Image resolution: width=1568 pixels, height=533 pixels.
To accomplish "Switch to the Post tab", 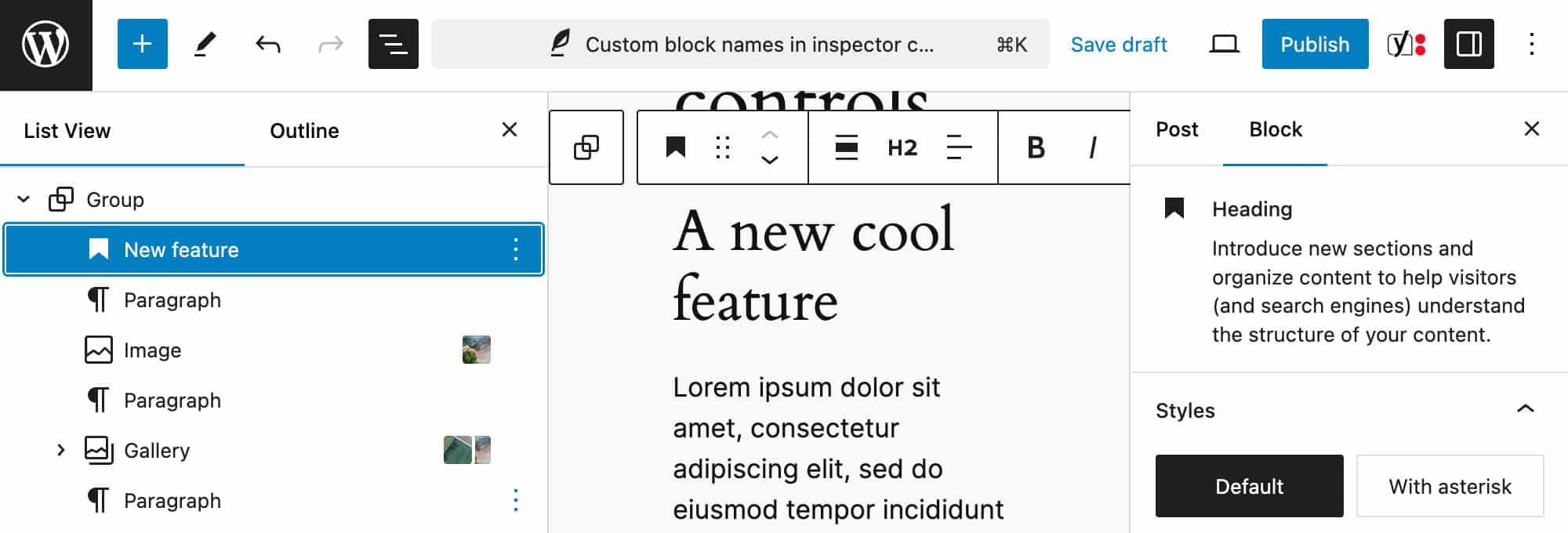I will pos(1176,129).
